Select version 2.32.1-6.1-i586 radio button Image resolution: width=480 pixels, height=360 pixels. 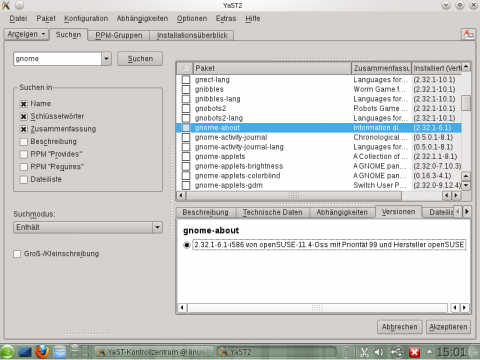click(187, 245)
